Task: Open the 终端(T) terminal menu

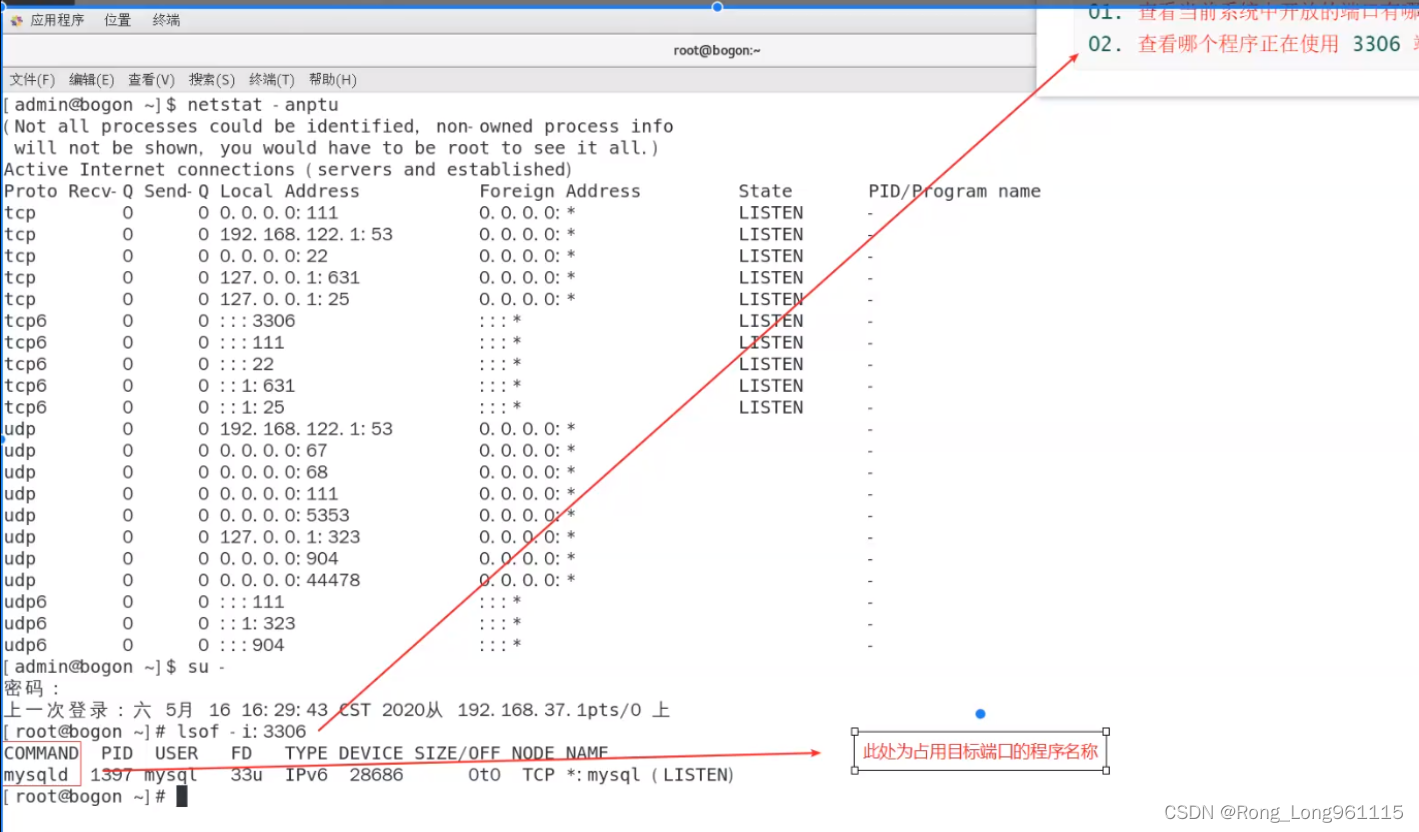Action: point(272,80)
